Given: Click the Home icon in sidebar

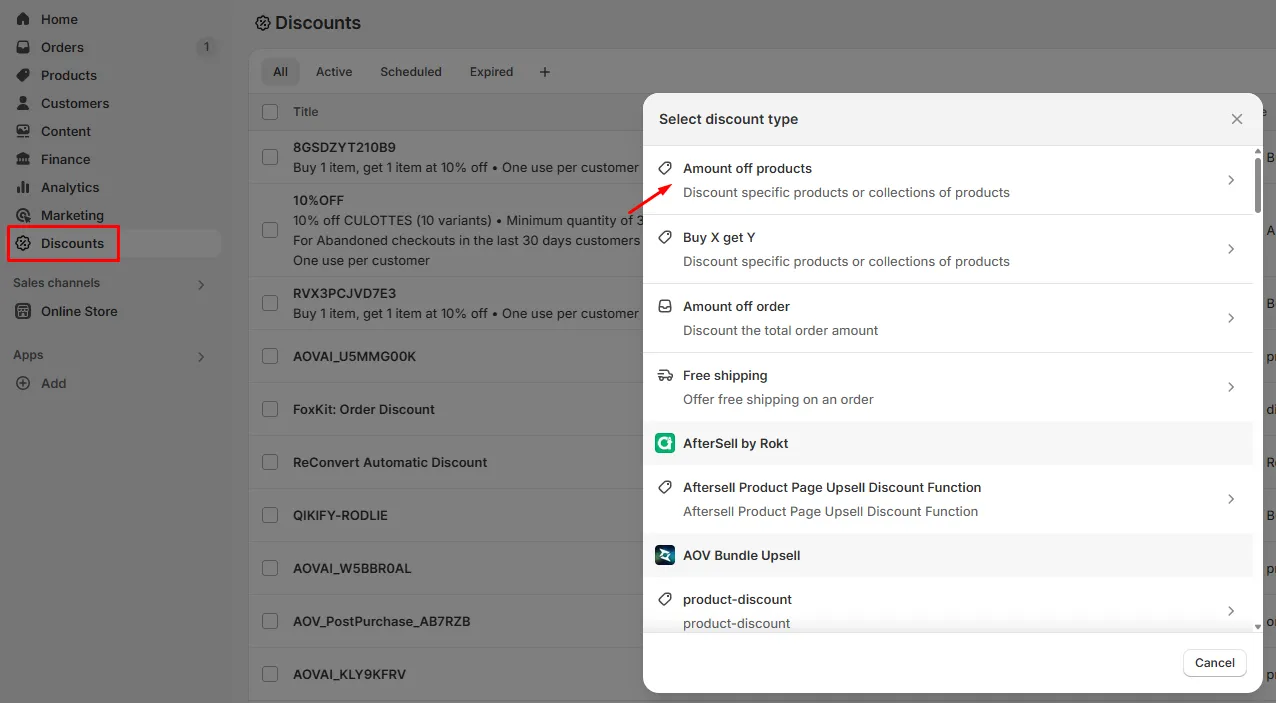Looking at the screenshot, I should coord(23,19).
